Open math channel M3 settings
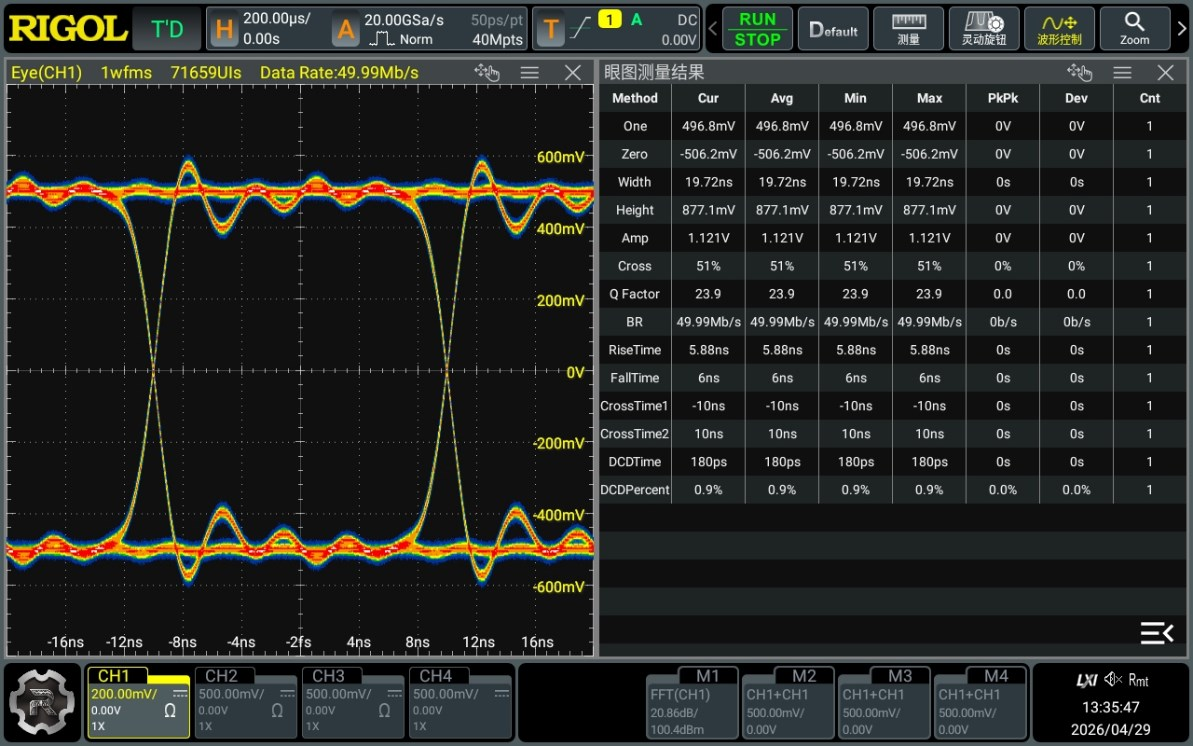 point(884,703)
